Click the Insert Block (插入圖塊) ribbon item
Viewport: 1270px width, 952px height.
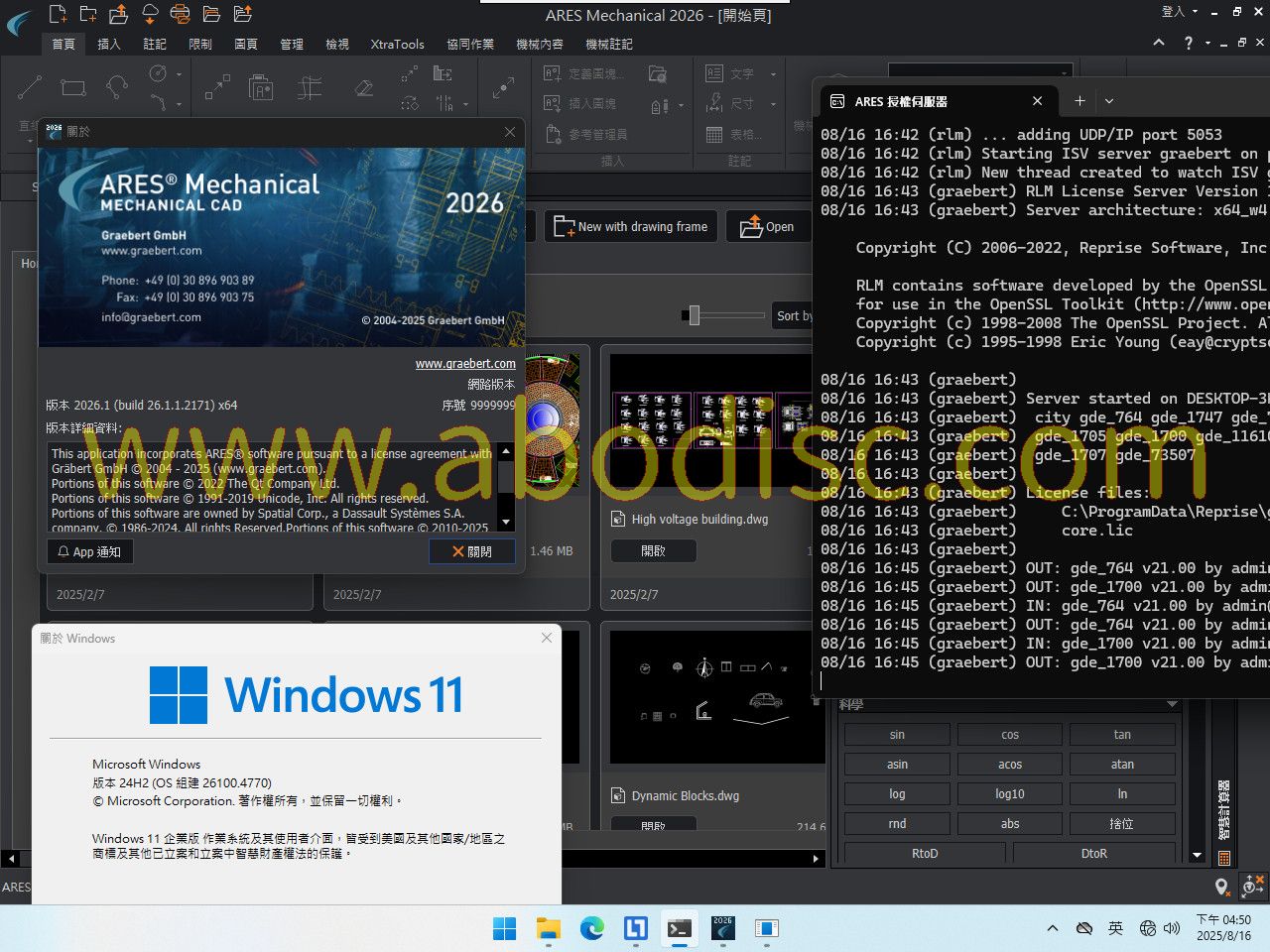pyautogui.click(x=580, y=103)
